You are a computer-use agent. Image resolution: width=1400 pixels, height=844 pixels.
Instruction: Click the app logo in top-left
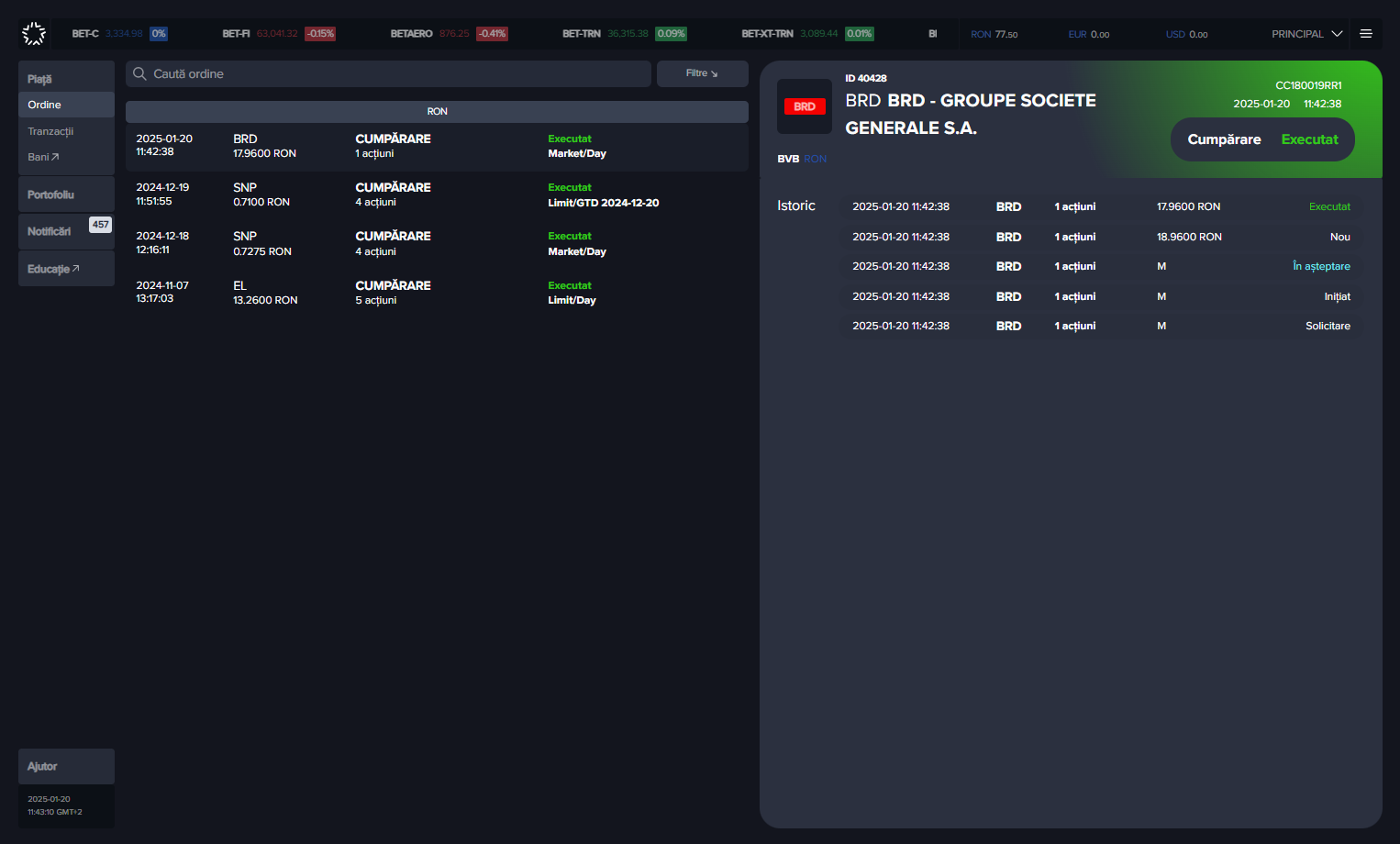(34, 34)
